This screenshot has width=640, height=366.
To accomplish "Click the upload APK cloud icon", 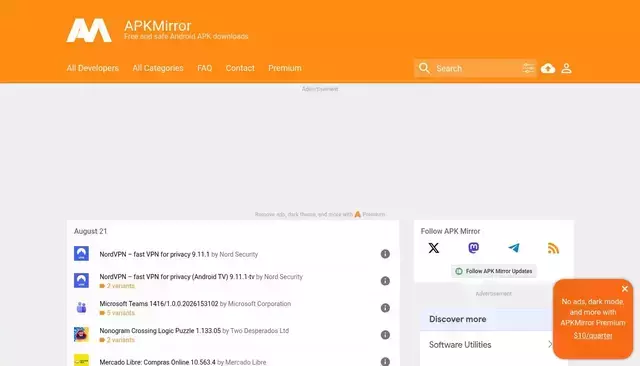I will (x=548, y=68).
